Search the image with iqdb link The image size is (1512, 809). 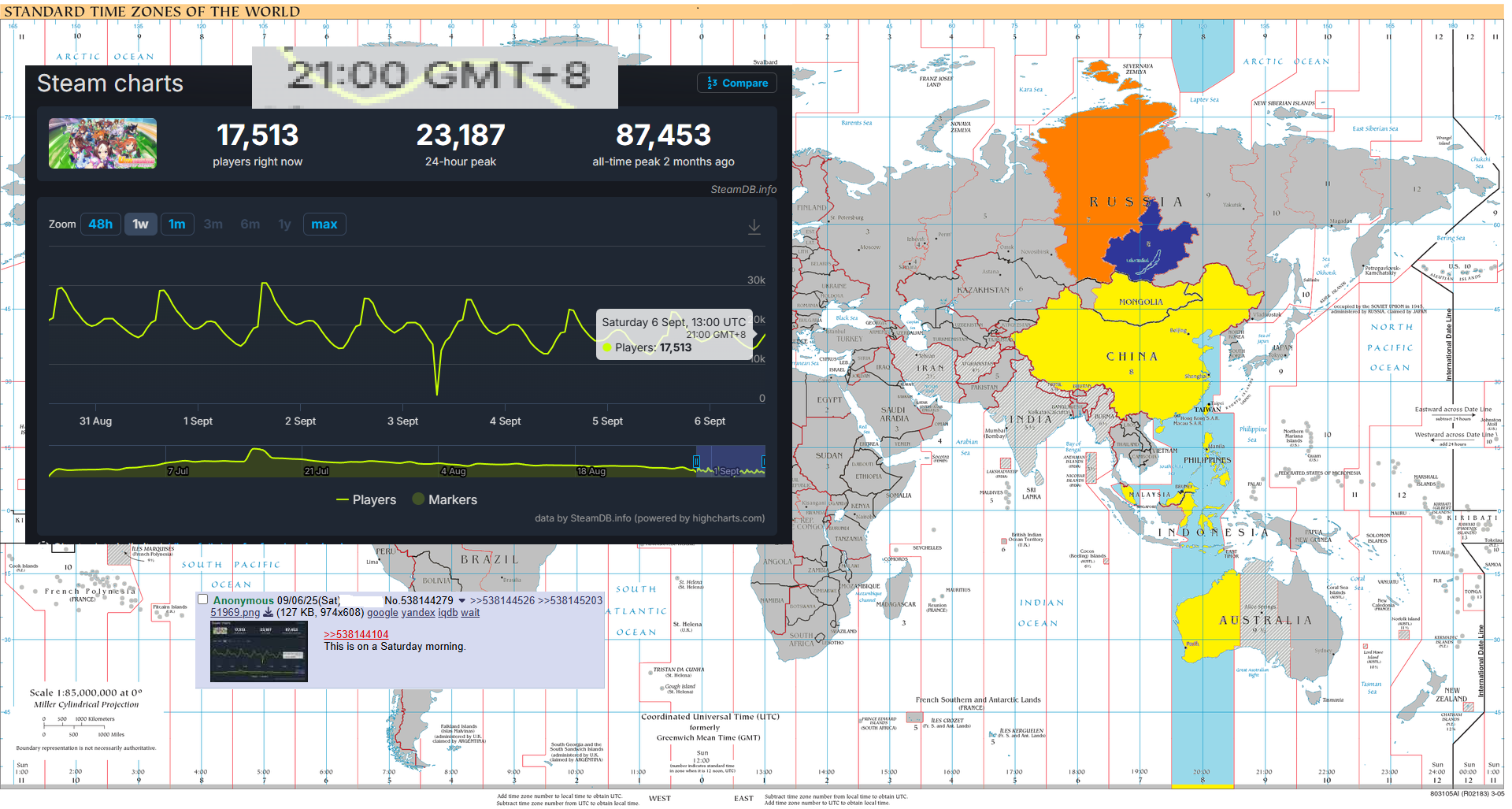point(447,613)
